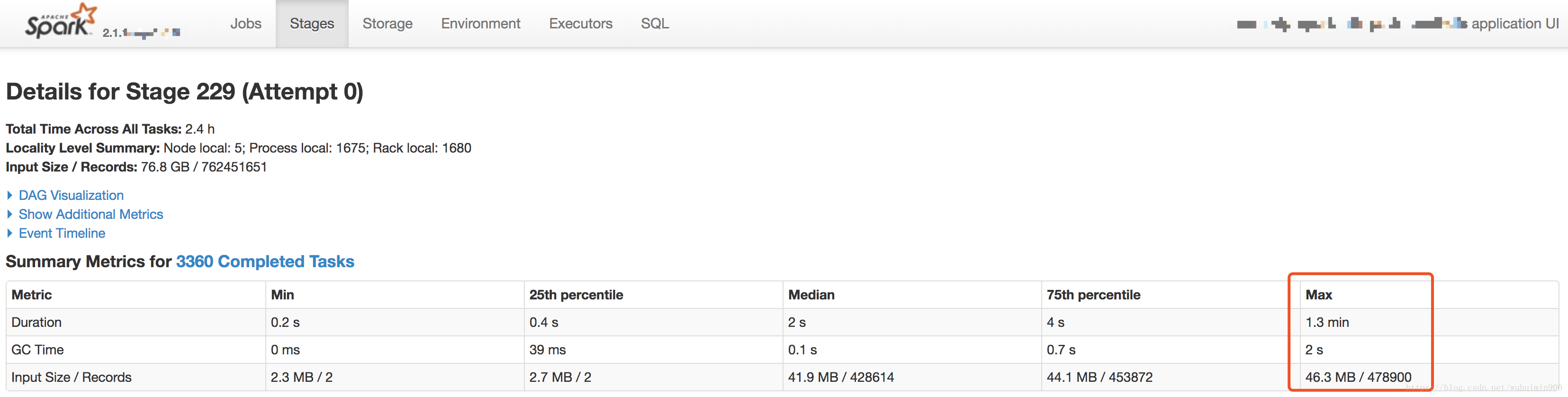Click the Apache Spark logo
Image resolution: width=1568 pixels, height=397 pixels.
click(60, 22)
